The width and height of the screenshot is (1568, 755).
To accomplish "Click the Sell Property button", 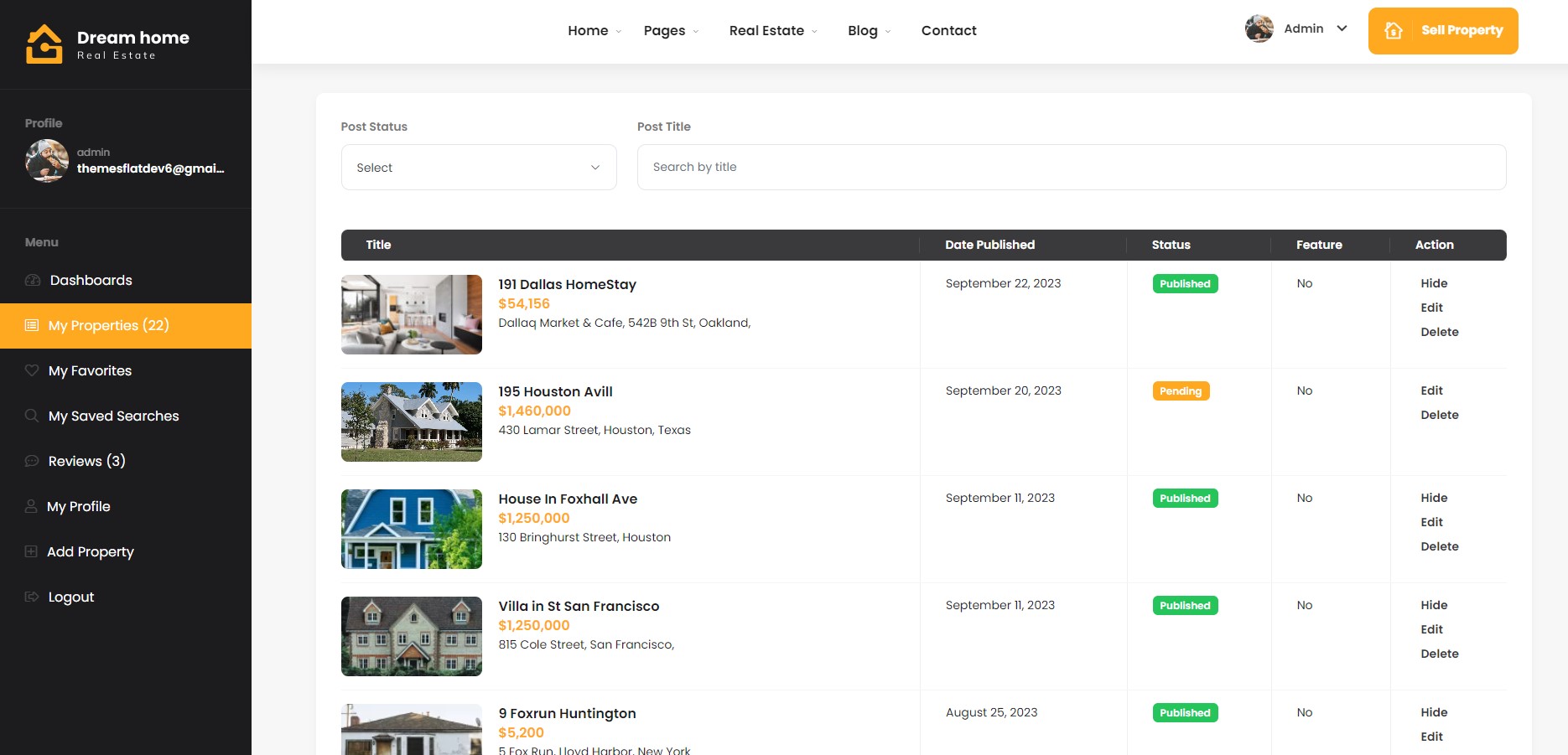I will [1443, 31].
